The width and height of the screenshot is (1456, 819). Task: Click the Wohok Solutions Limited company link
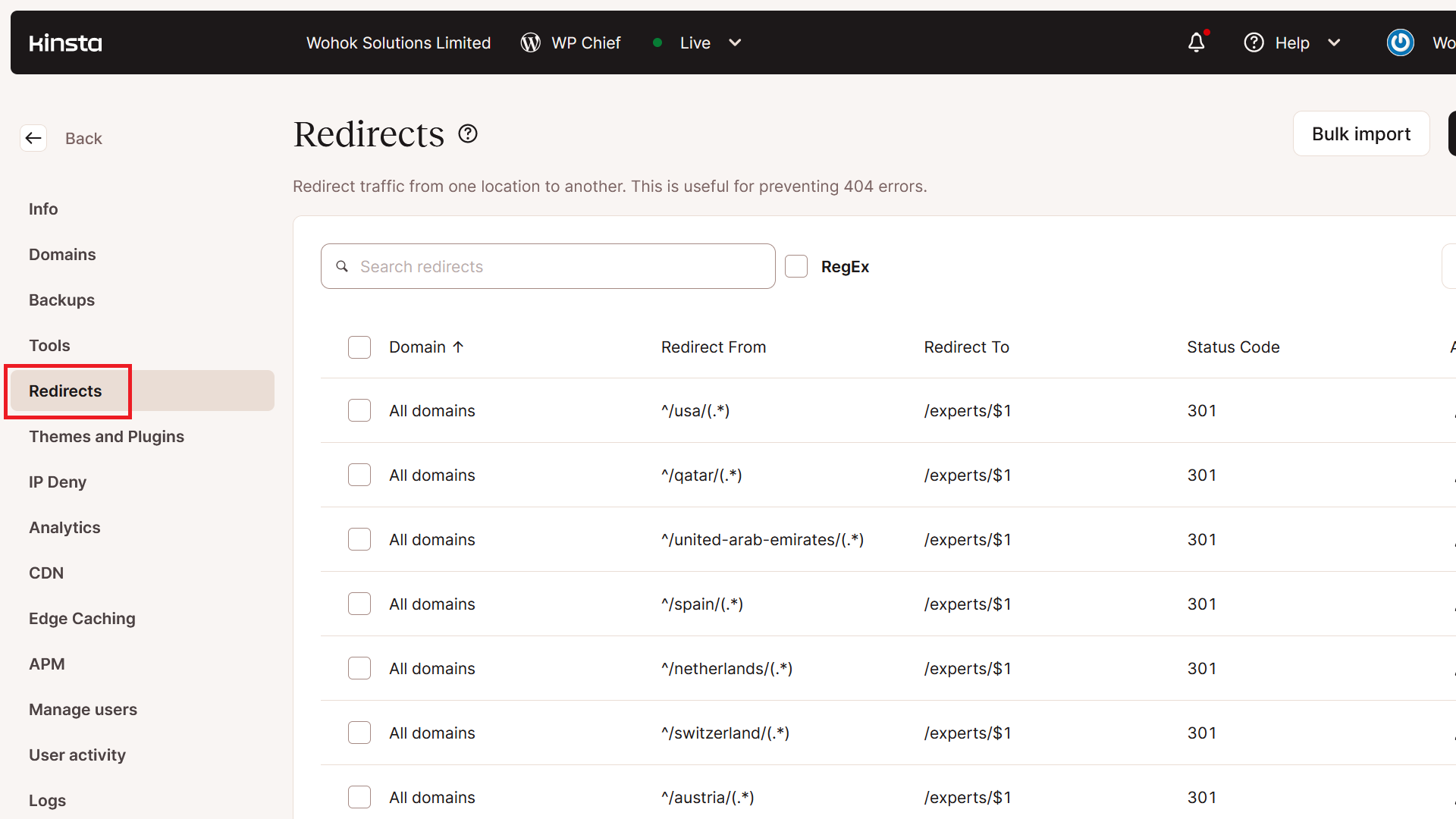click(398, 43)
